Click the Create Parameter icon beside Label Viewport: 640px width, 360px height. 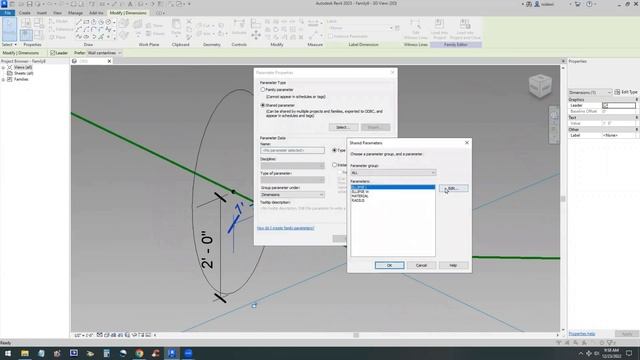tap(397, 28)
